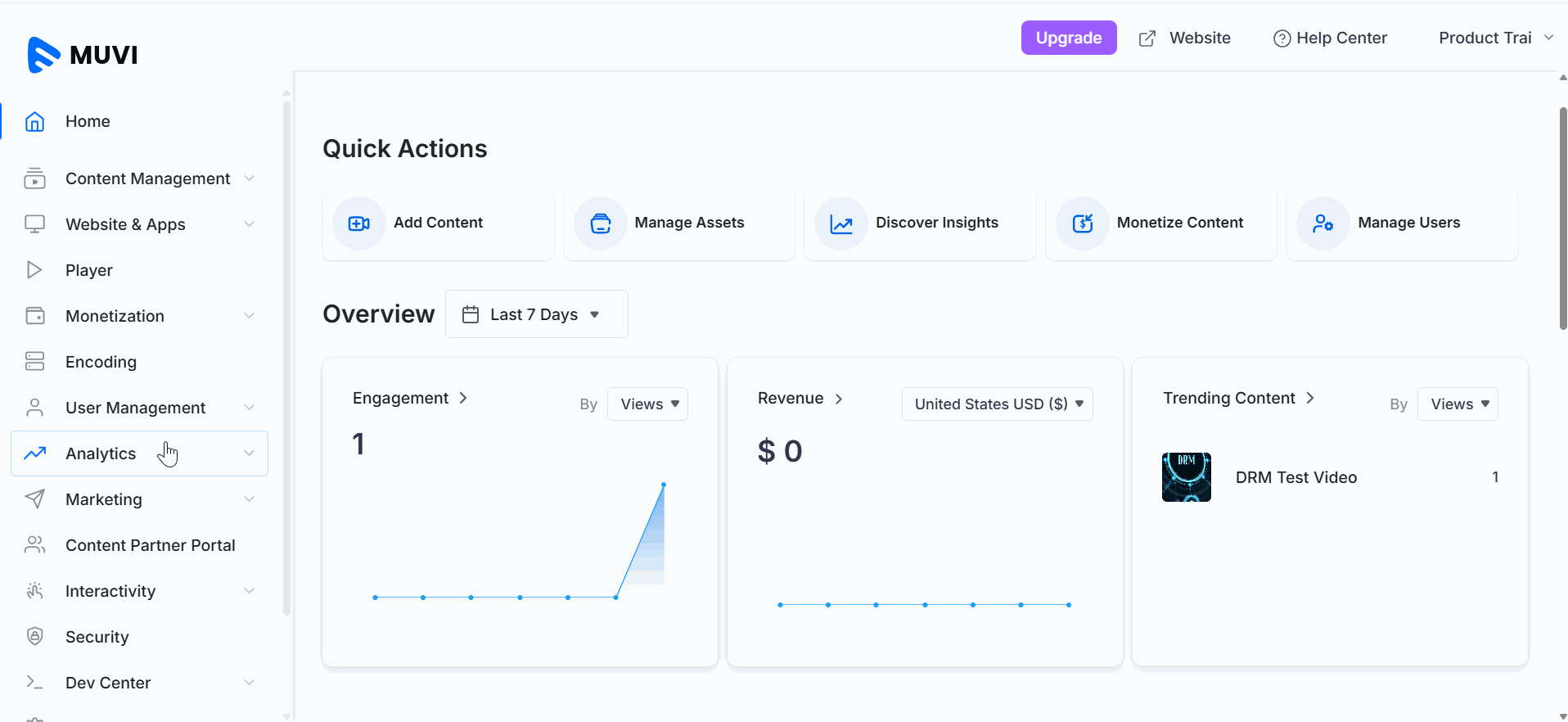
Task: Click the Security shield icon
Action: (x=34, y=637)
